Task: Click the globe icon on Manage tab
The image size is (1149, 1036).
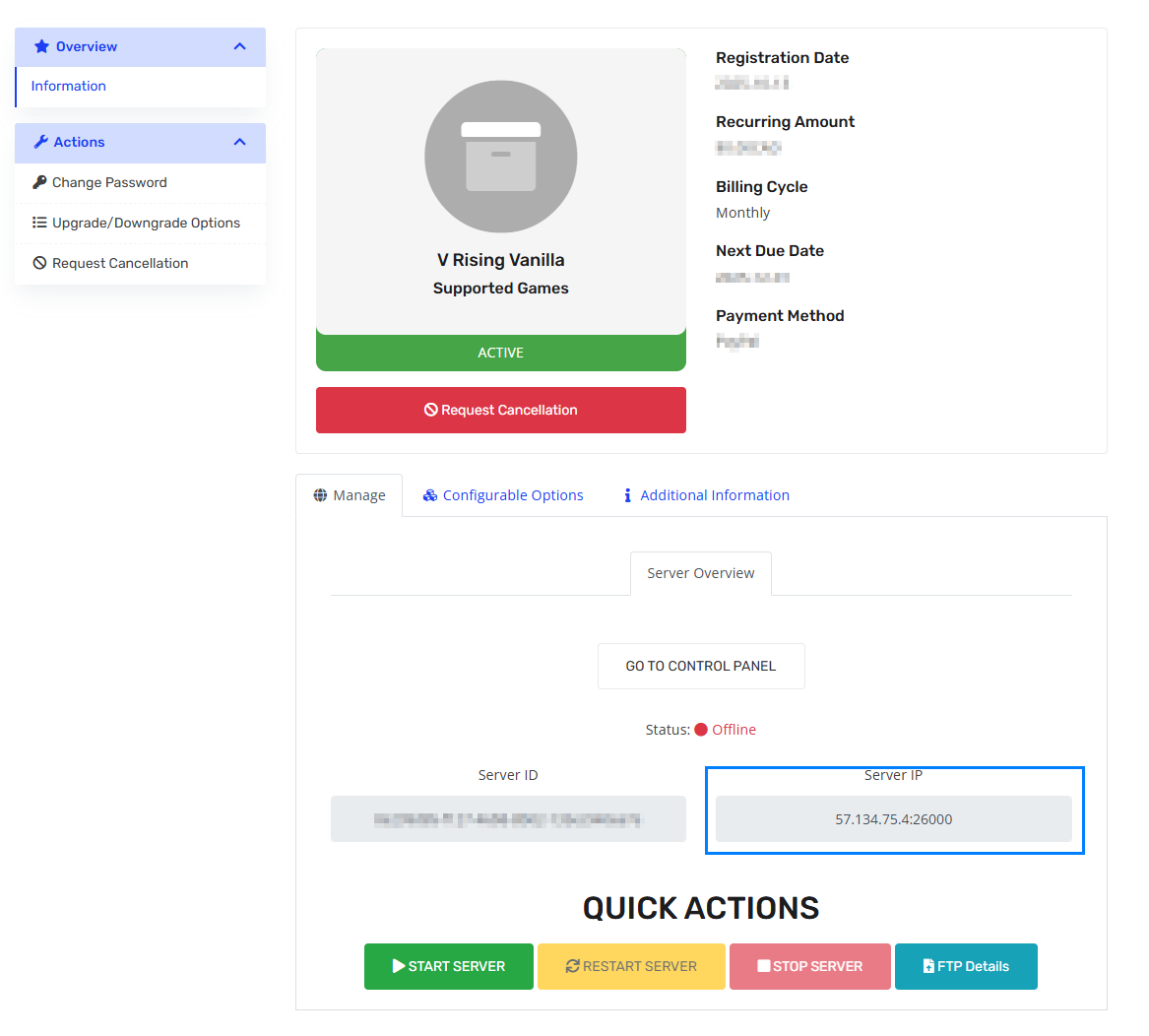Action: [x=320, y=495]
